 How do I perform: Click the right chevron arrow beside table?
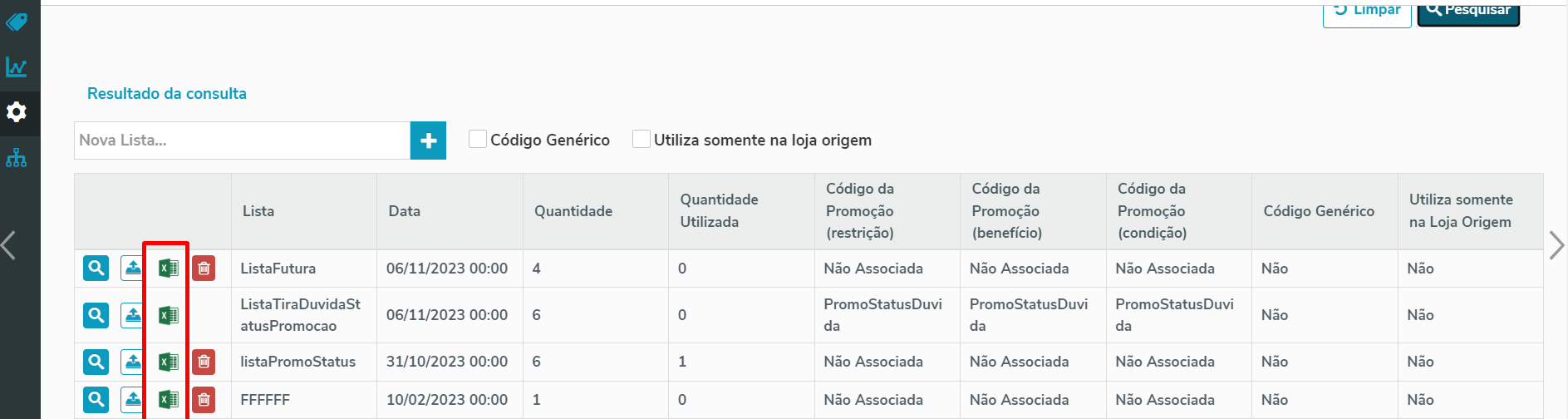click(1556, 246)
